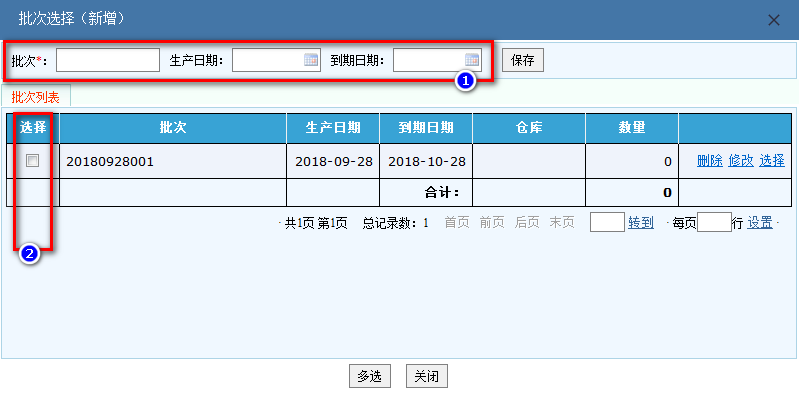The image size is (799, 399).
Task: Click the 批次 column header
Action: tap(173, 128)
